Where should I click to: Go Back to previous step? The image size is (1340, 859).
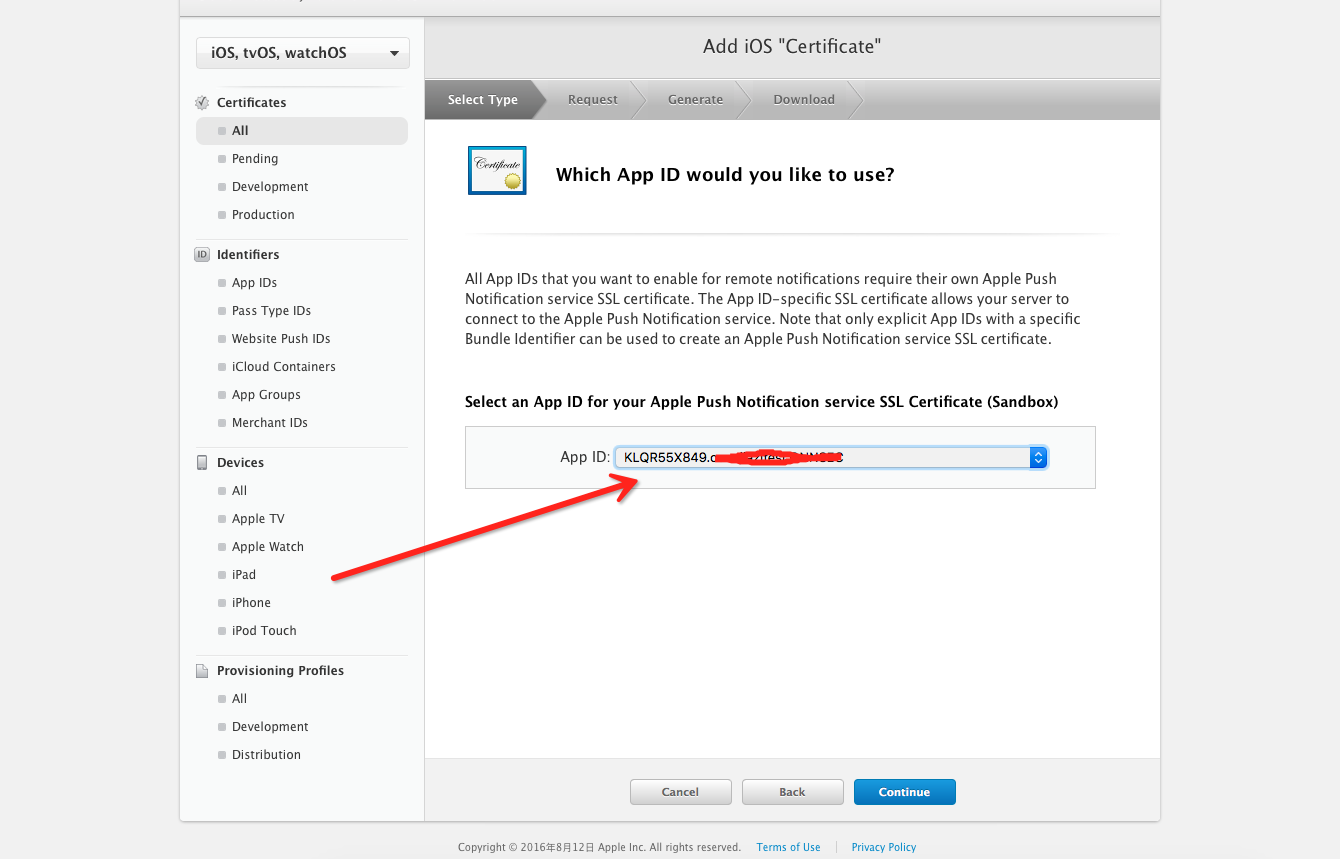pos(793,792)
